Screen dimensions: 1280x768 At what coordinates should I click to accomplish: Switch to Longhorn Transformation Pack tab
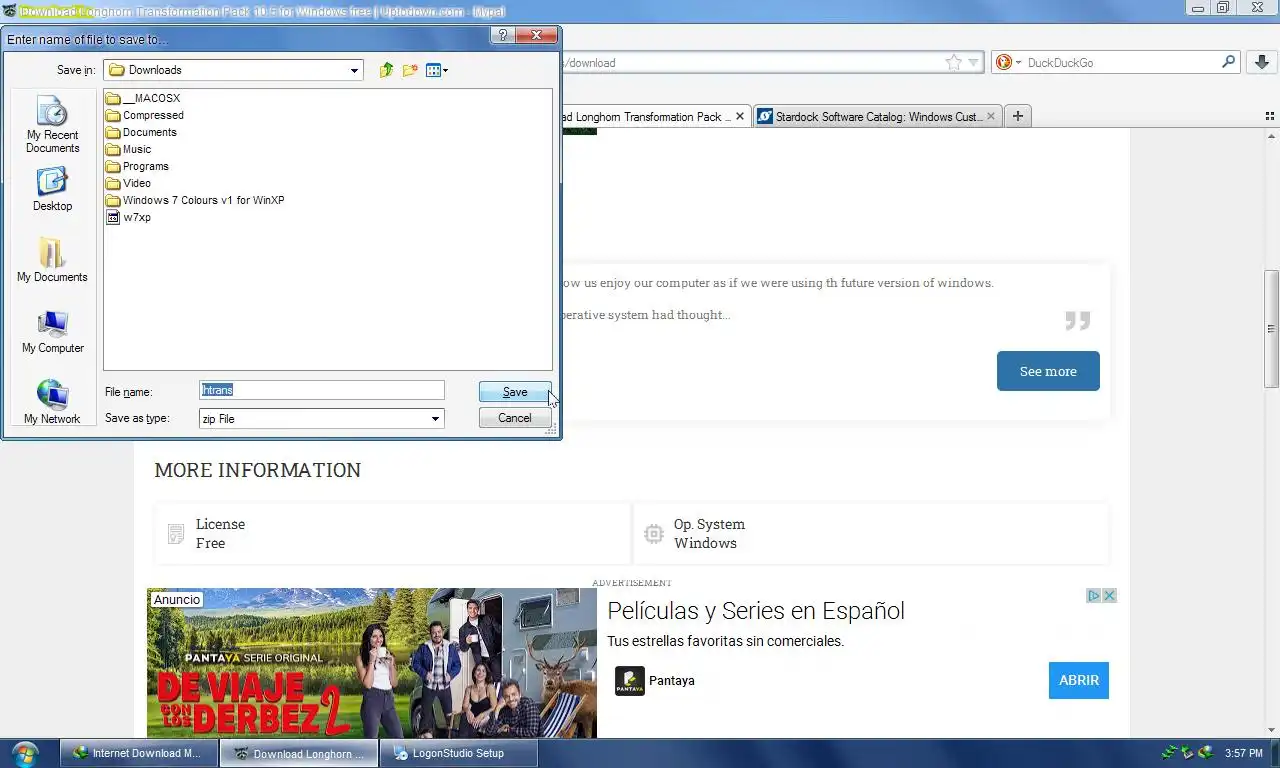point(646,117)
